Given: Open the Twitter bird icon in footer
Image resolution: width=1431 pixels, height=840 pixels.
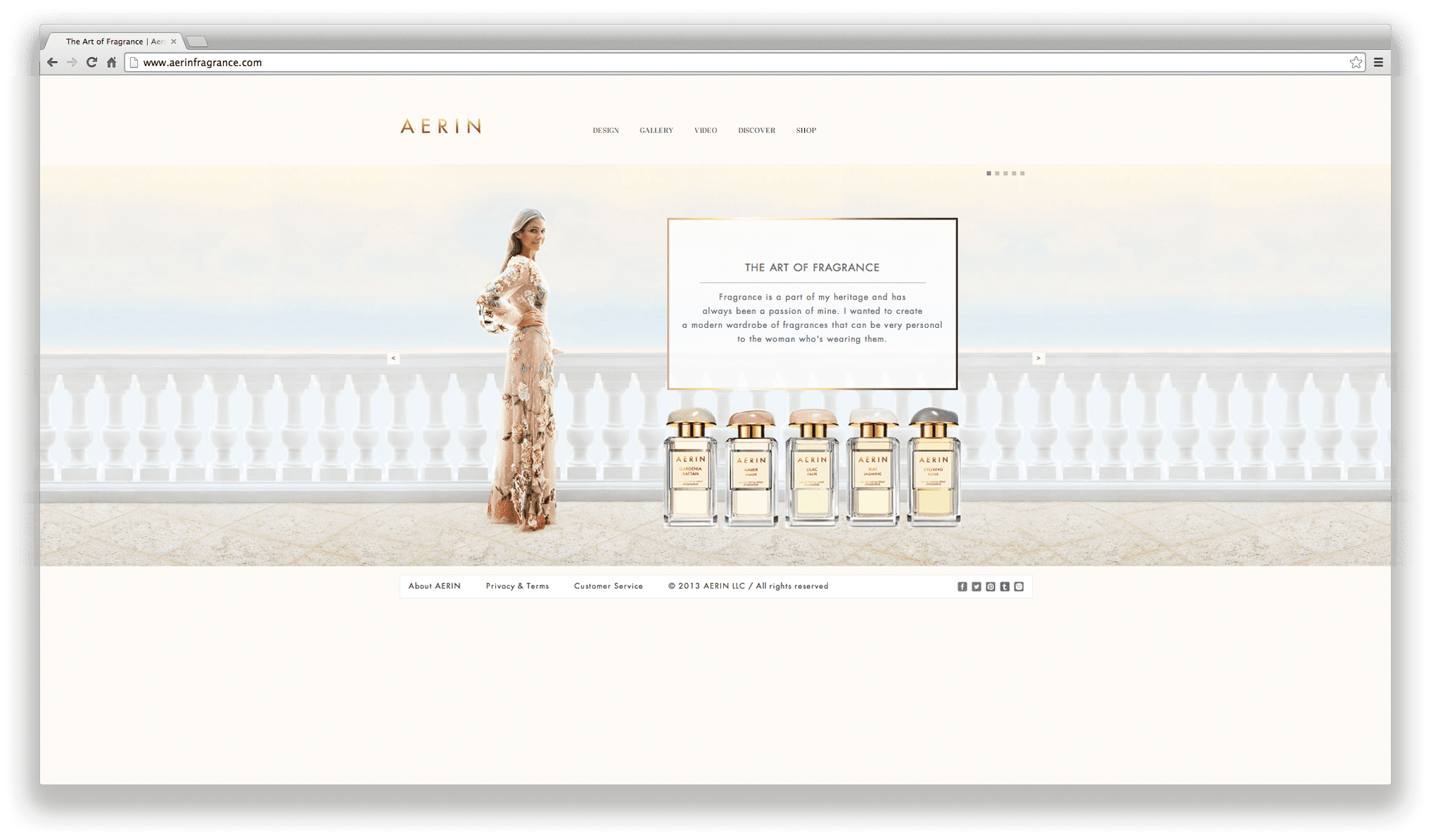Looking at the screenshot, I should (x=976, y=587).
